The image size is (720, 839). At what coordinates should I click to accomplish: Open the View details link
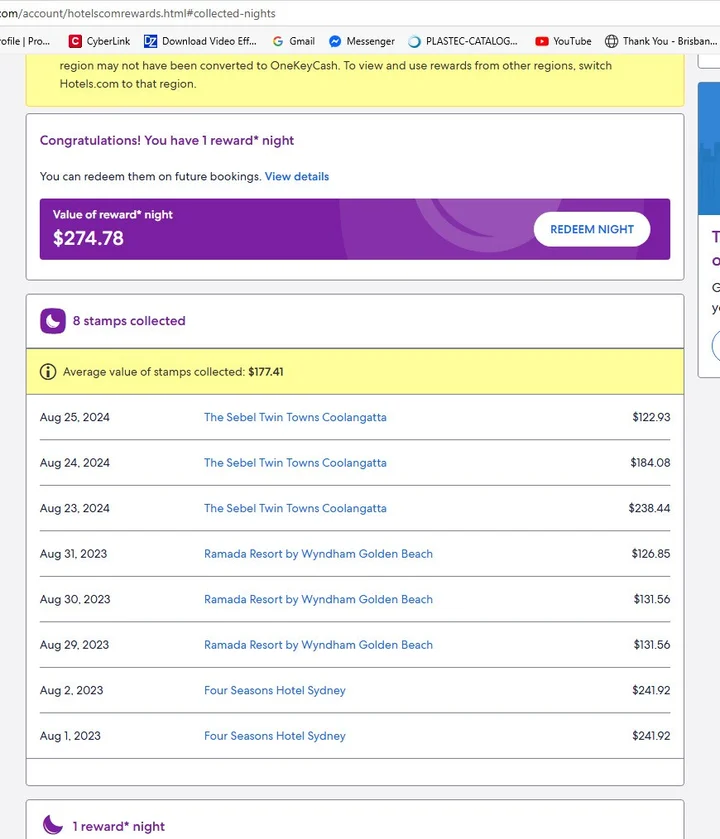(x=297, y=177)
